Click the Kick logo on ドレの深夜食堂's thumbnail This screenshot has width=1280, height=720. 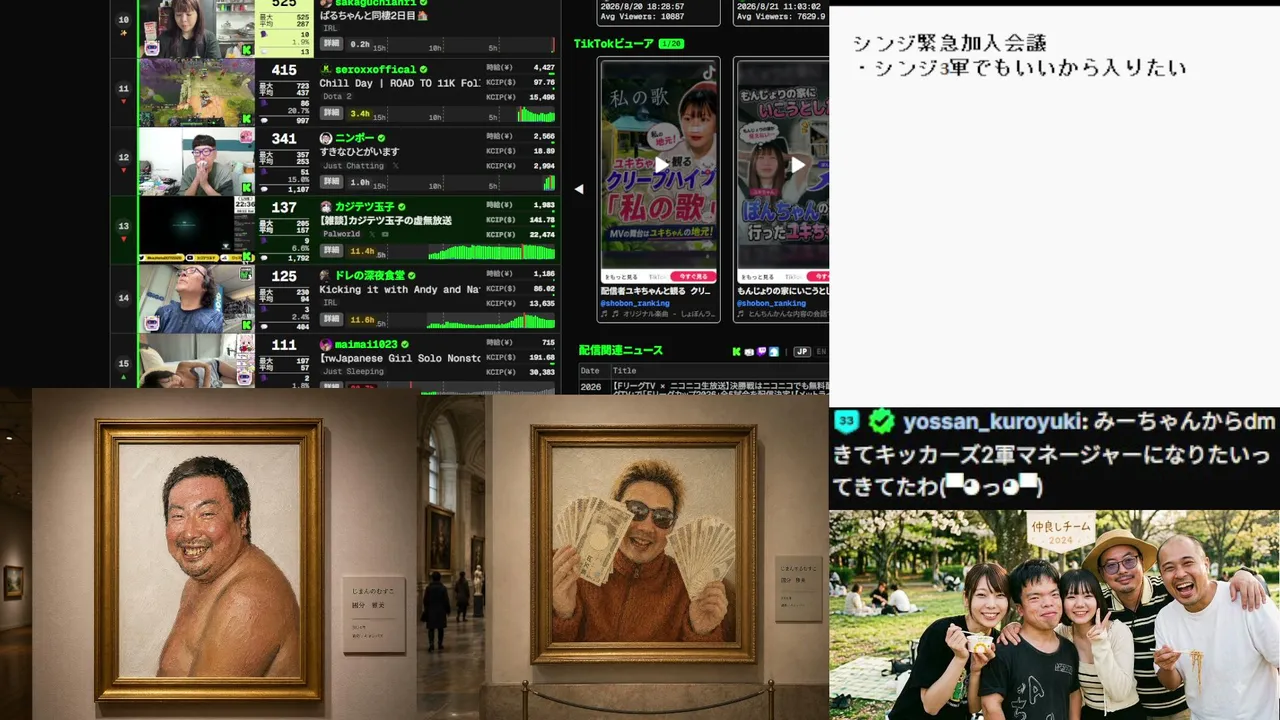coord(247,326)
